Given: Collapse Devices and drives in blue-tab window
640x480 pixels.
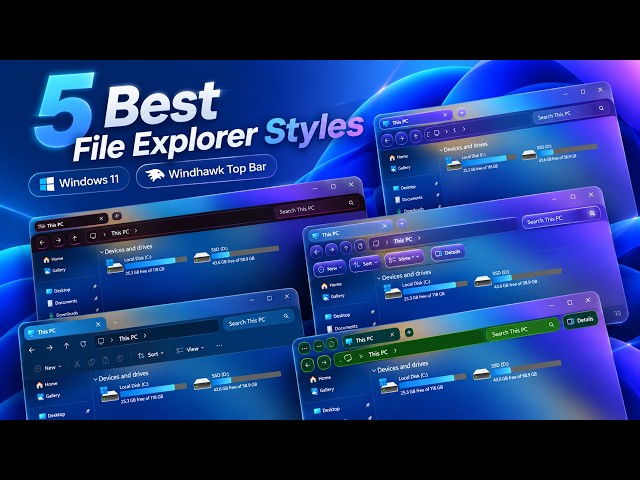Looking at the screenshot, I should (96, 379).
